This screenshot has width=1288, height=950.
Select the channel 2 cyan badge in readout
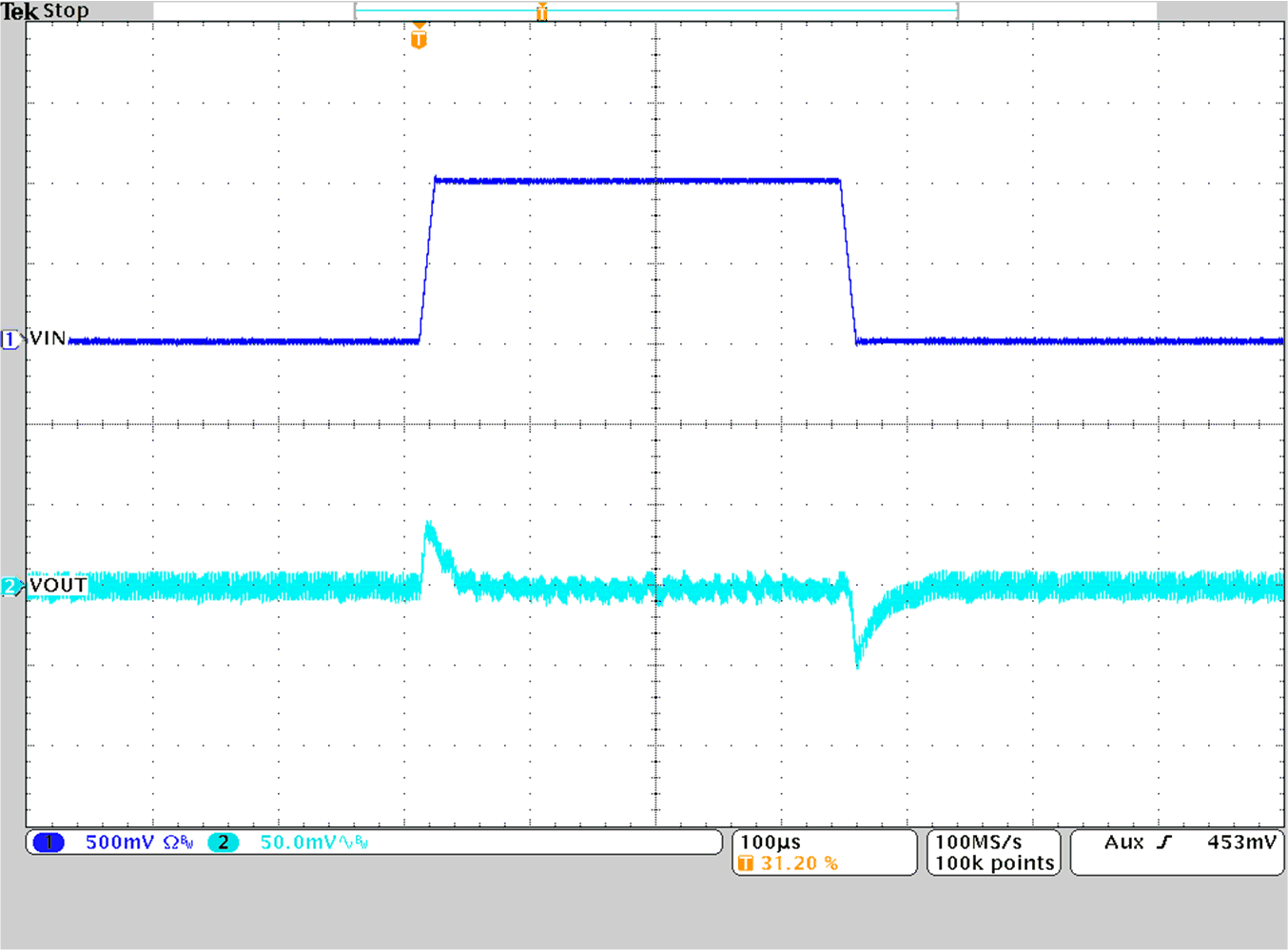[223, 843]
